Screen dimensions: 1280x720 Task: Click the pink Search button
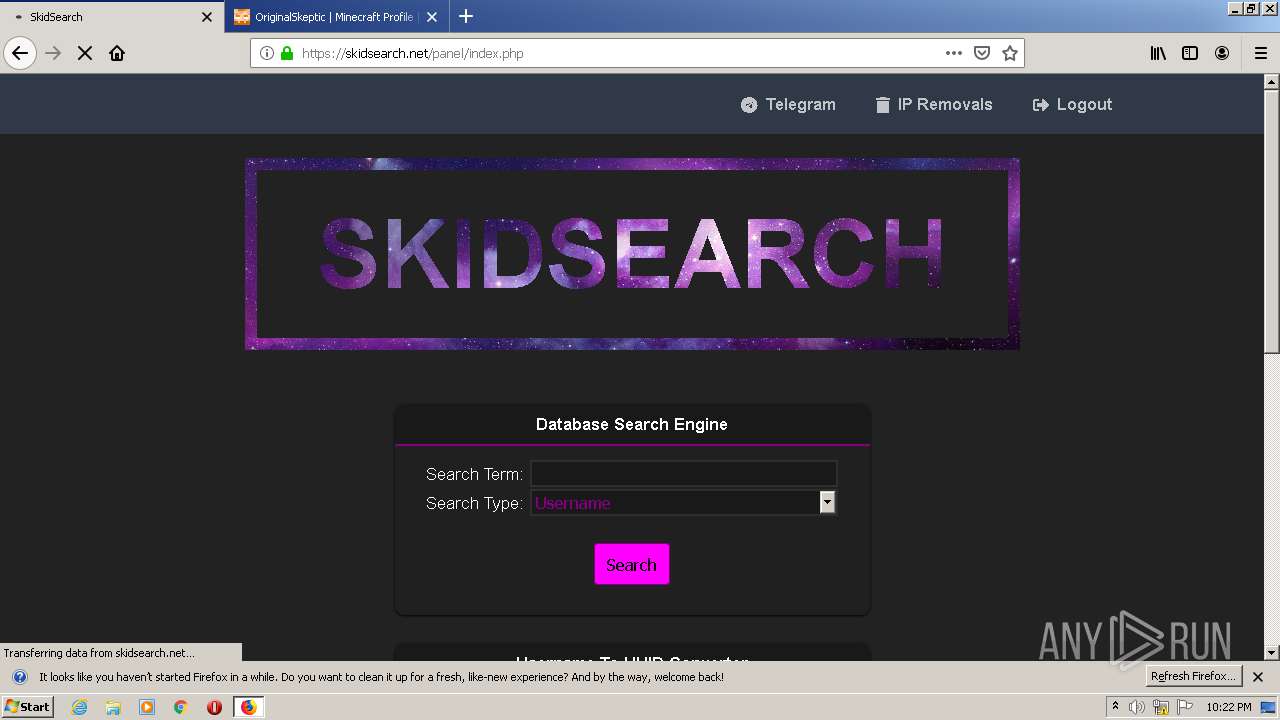click(x=632, y=565)
